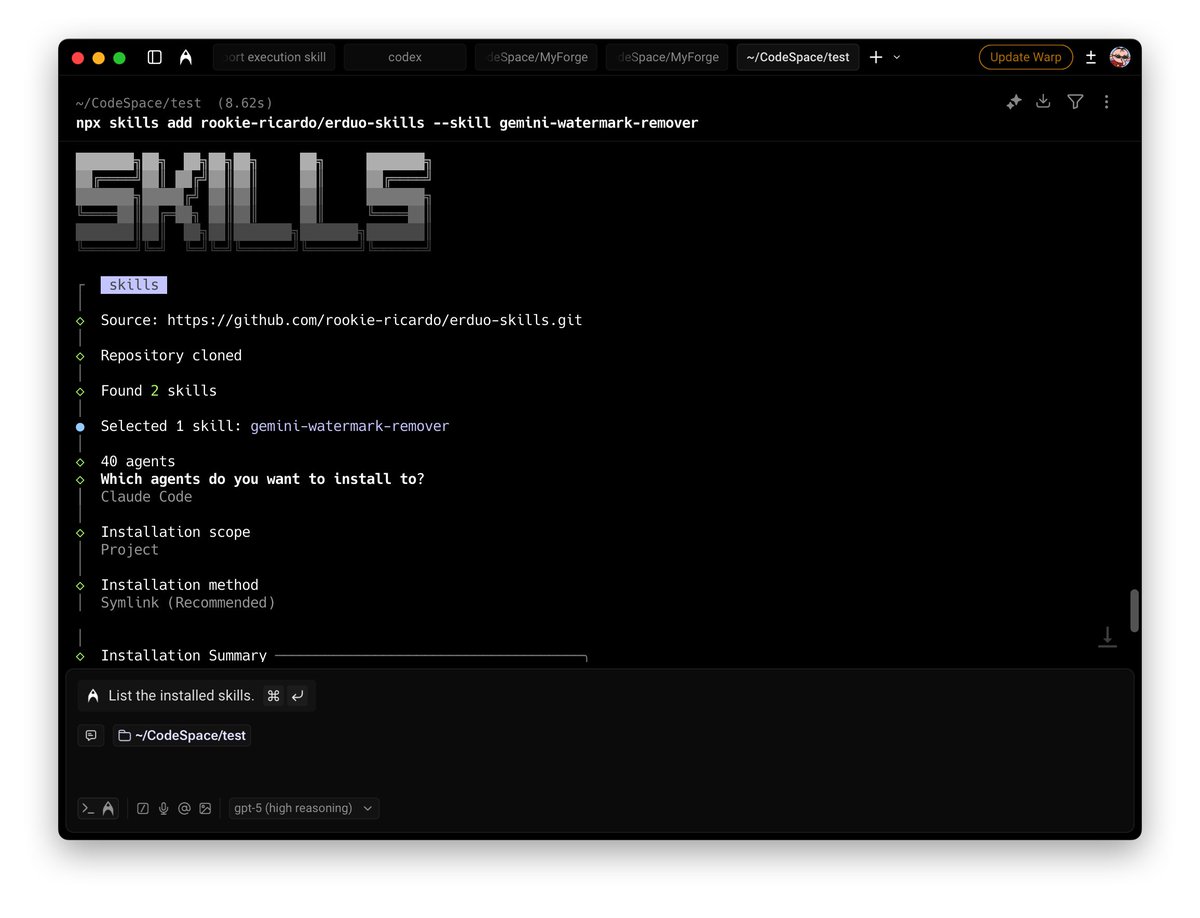The image size is (1200, 918).
Task: Open the user profile avatar
Action: [1120, 57]
